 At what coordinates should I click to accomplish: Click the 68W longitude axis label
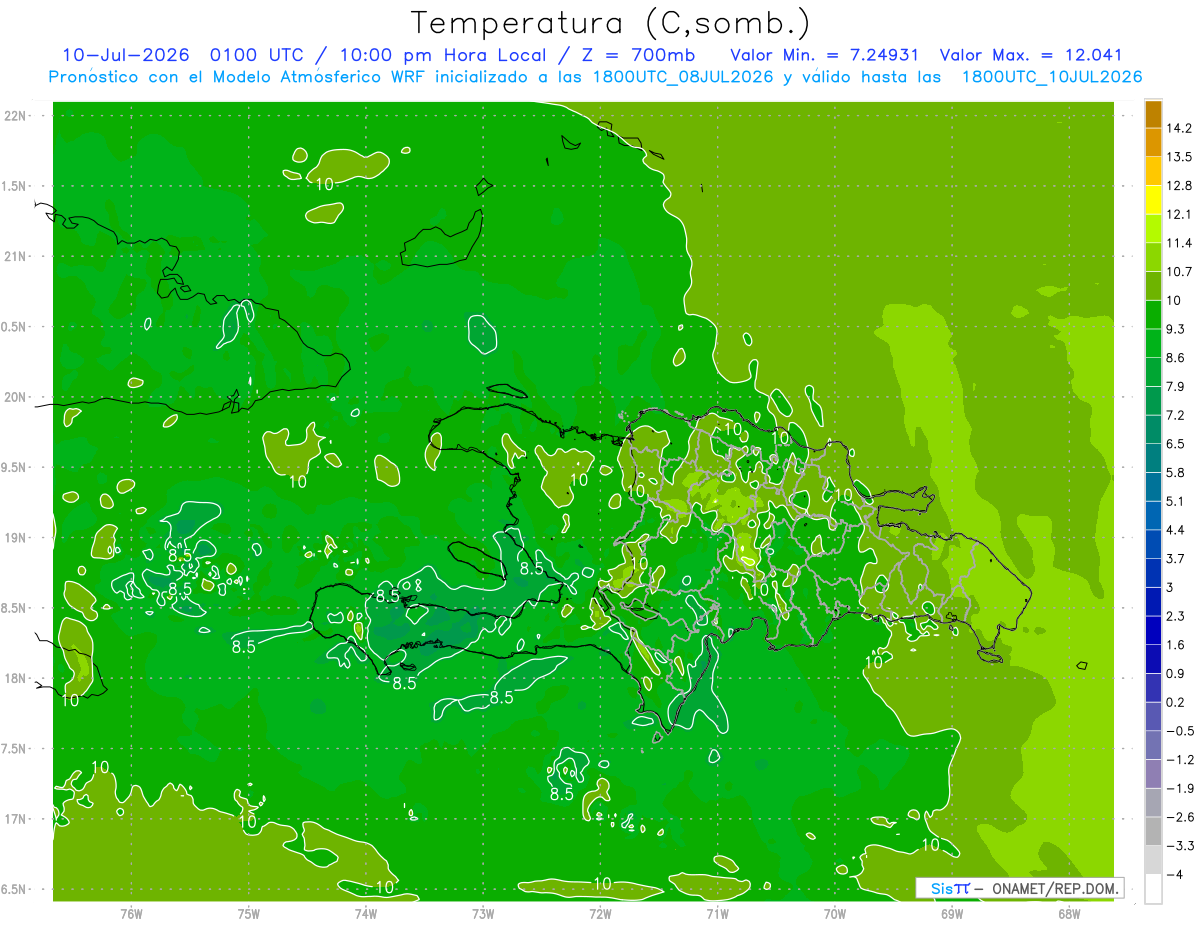pyautogui.click(x=1068, y=914)
